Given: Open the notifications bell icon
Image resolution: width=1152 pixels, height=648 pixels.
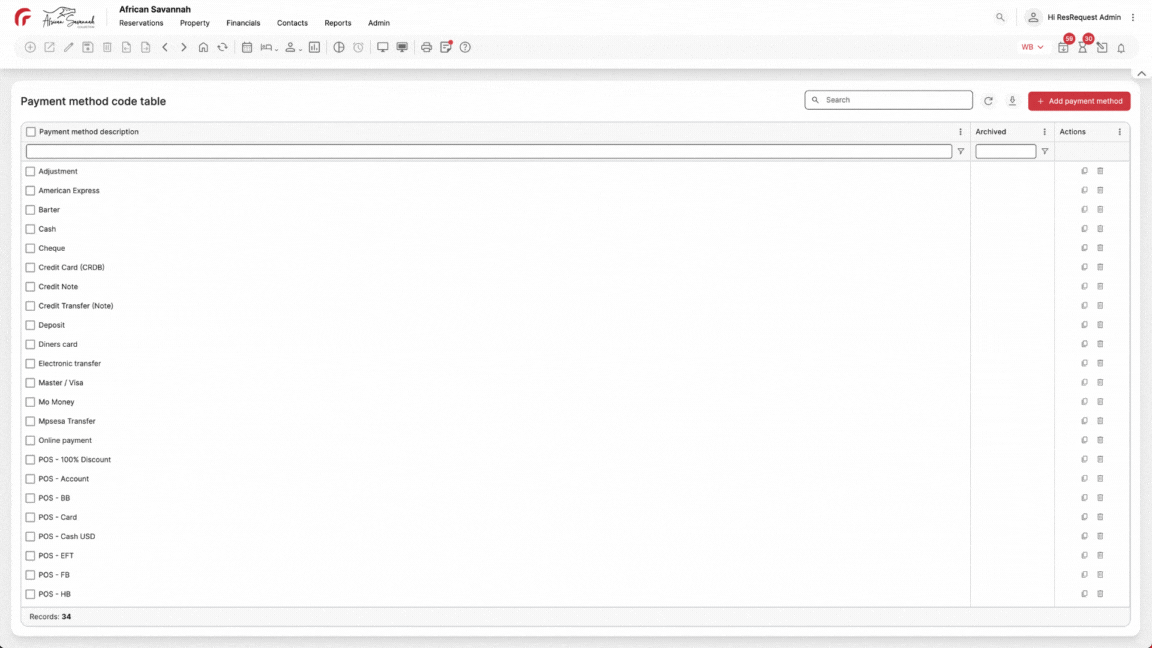Looking at the screenshot, I should (x=1121, y=48).
